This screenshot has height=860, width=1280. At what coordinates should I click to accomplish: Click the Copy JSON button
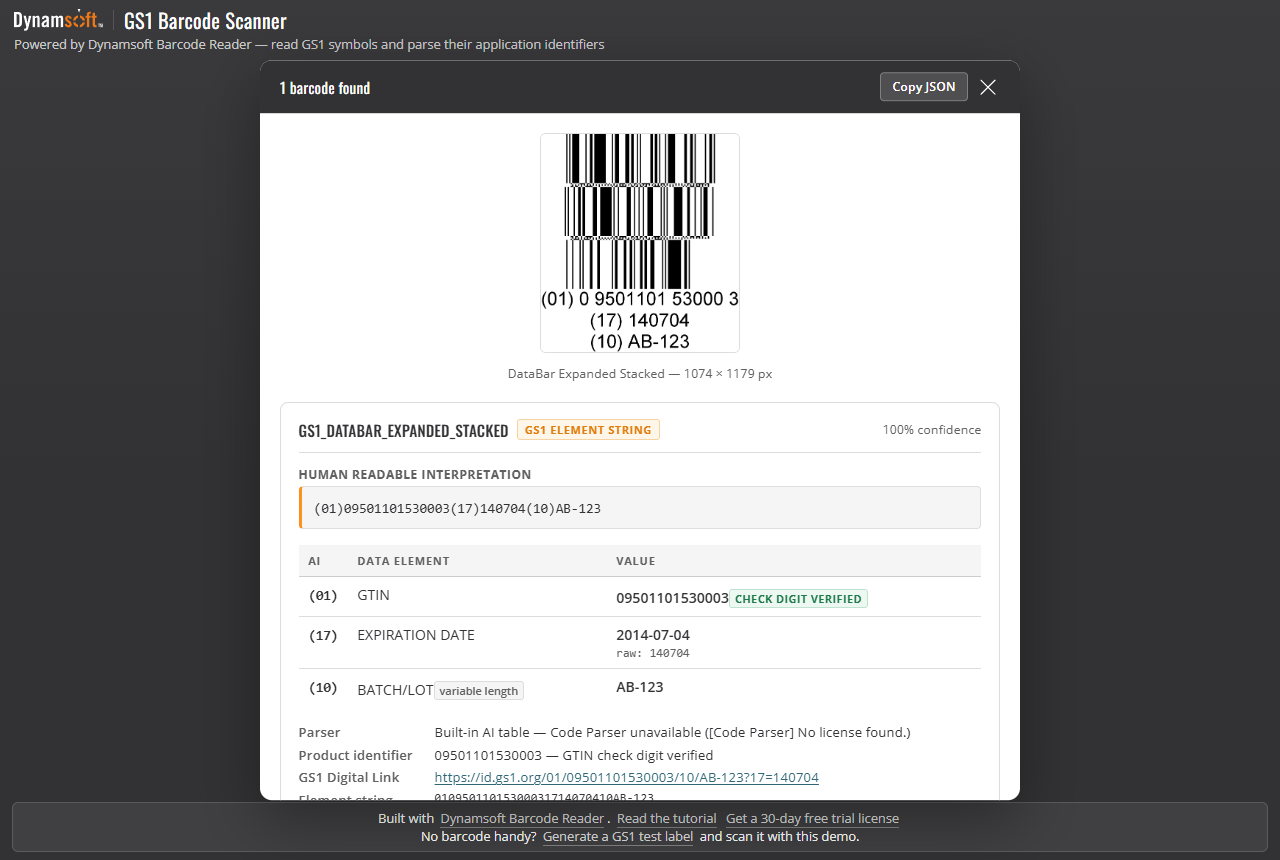[924, 87]
